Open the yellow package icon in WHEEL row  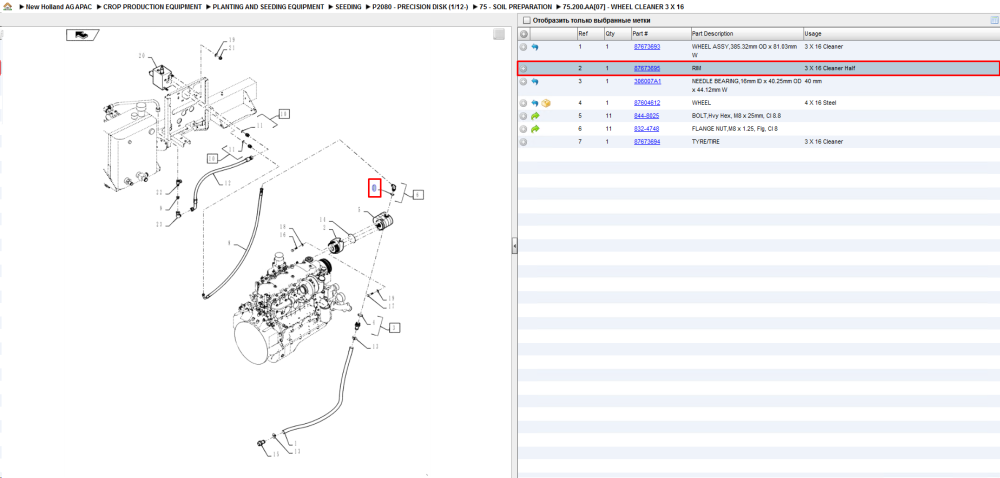[546, 103]
